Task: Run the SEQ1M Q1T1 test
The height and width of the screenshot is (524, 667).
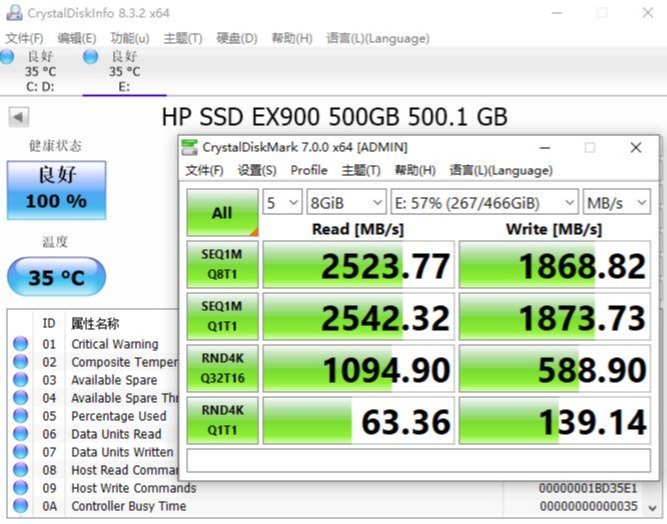Action: click(x=222, y=316)
